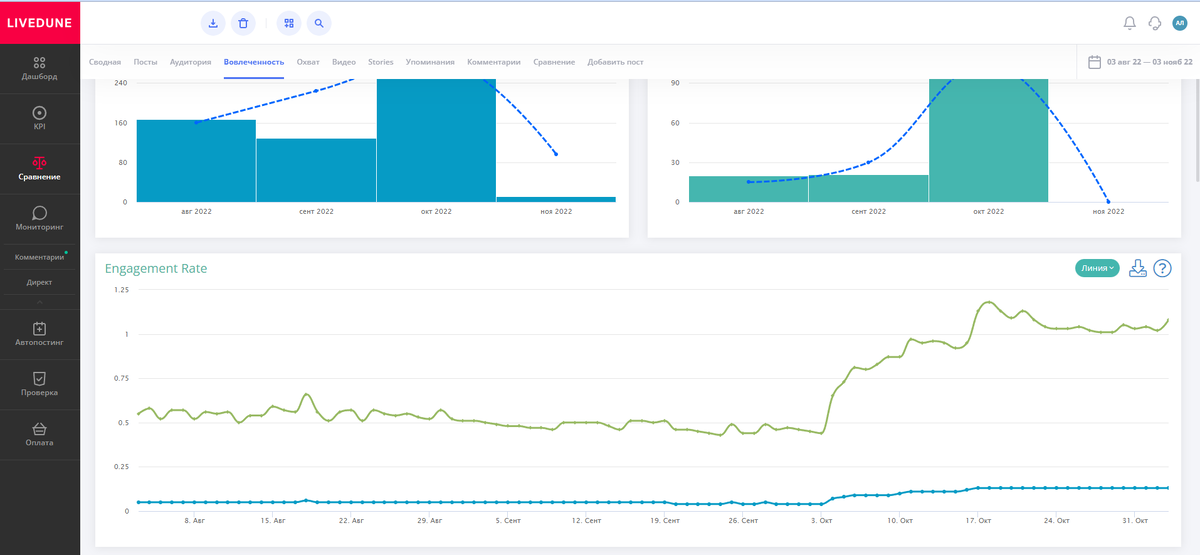Screen dimensions: 1200x555
Task: Click Добавить пост link
Action: tap(615, 62)
